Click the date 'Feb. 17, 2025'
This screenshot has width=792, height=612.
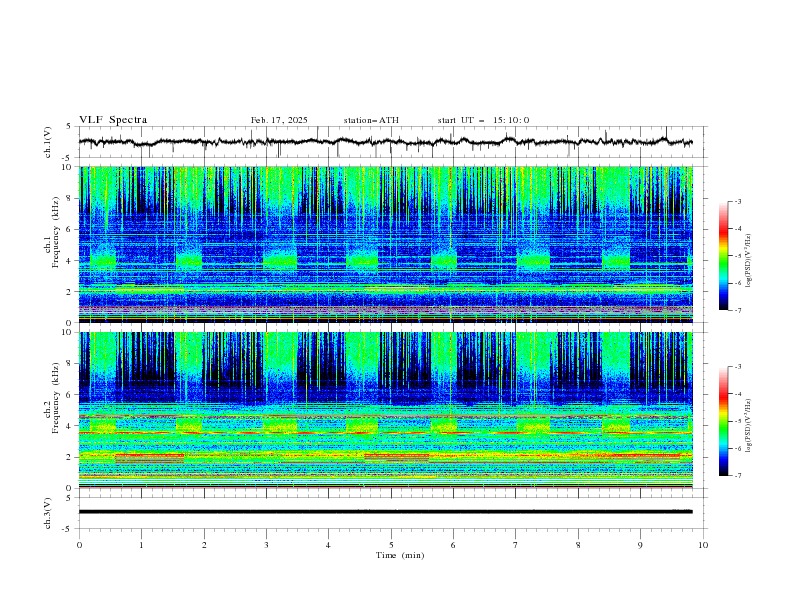pos(279,120)
